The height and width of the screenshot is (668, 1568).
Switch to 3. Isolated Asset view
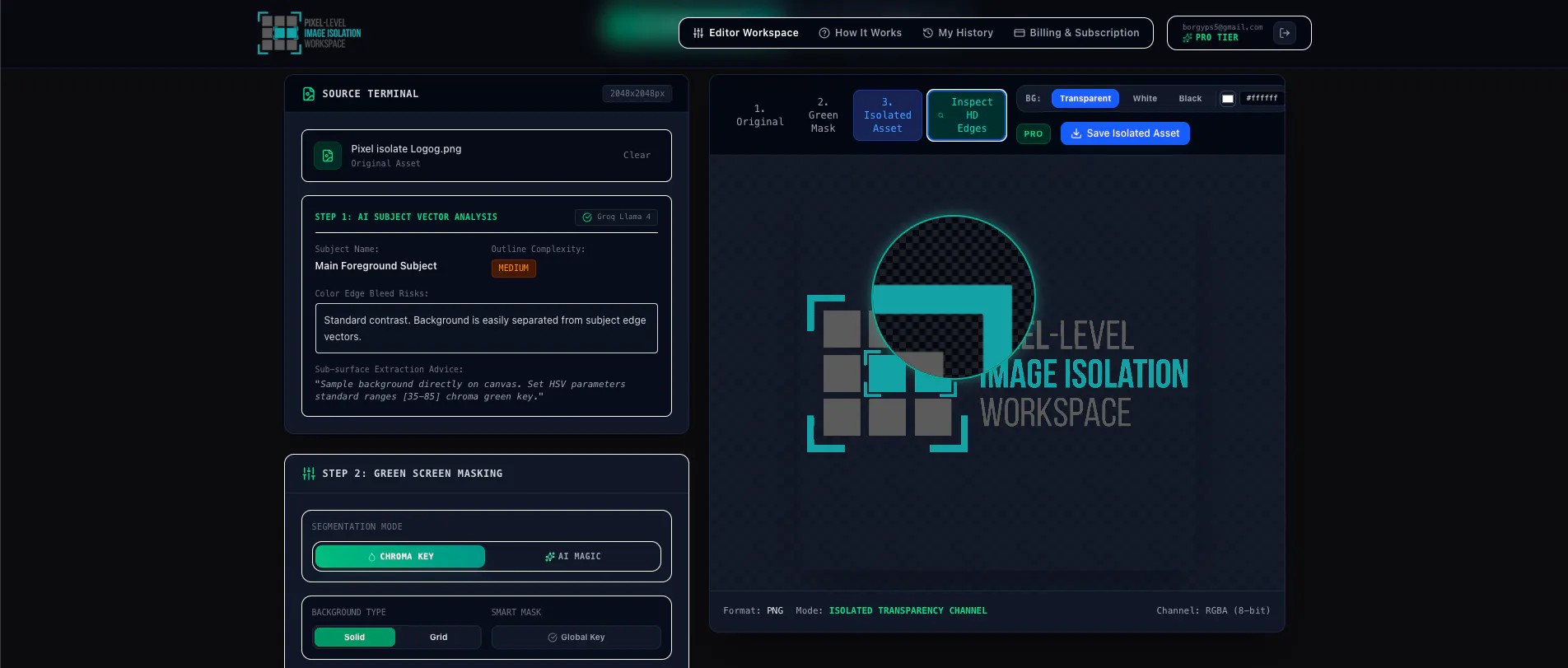click(x=888, y=115)
